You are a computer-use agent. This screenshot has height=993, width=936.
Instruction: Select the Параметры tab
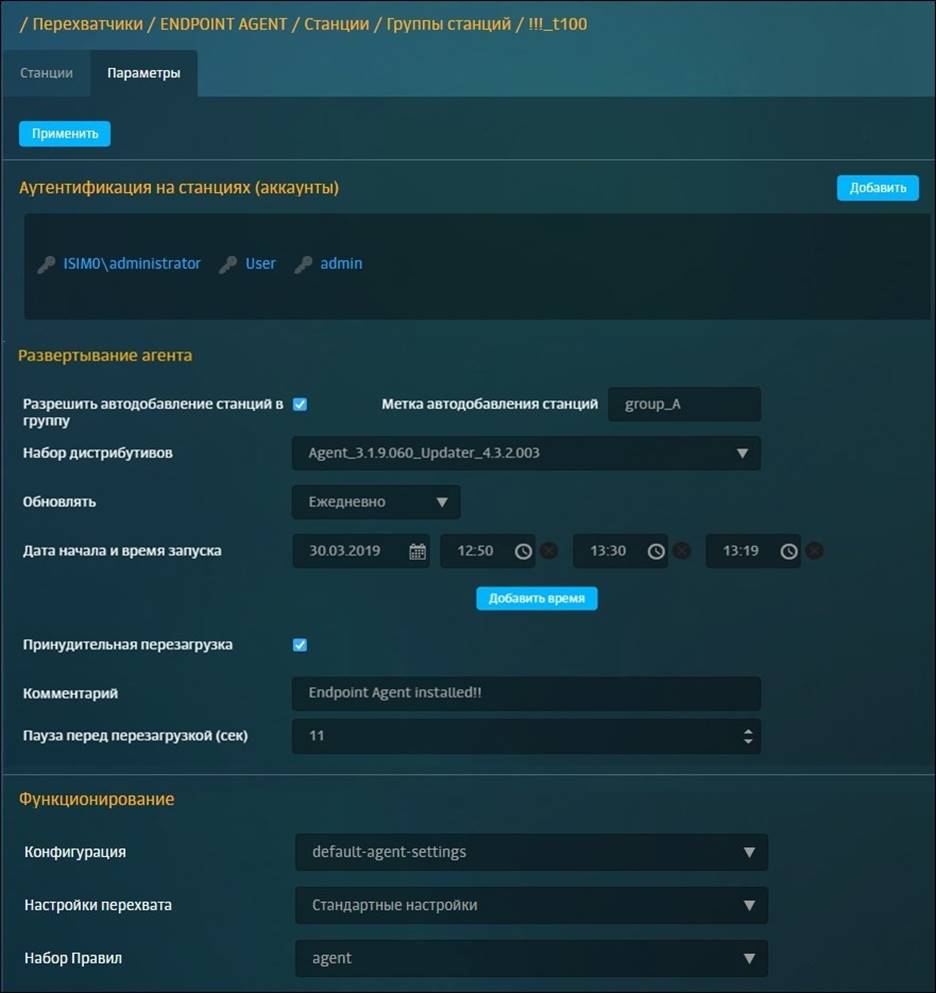tap(144, 73)
